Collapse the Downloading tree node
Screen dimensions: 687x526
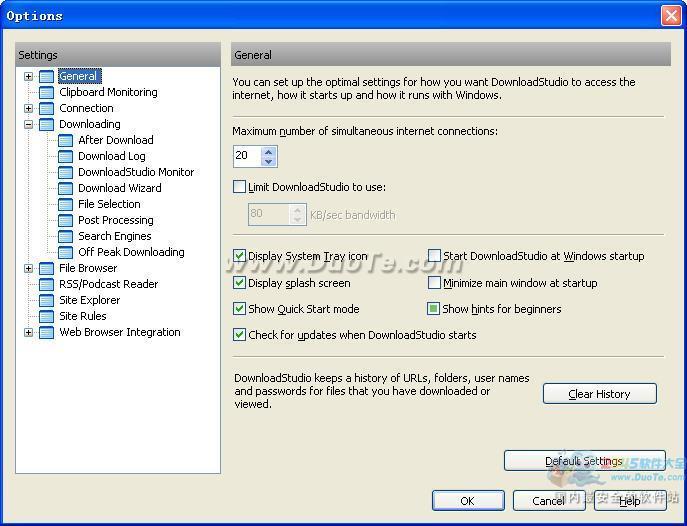pos(28,124)
